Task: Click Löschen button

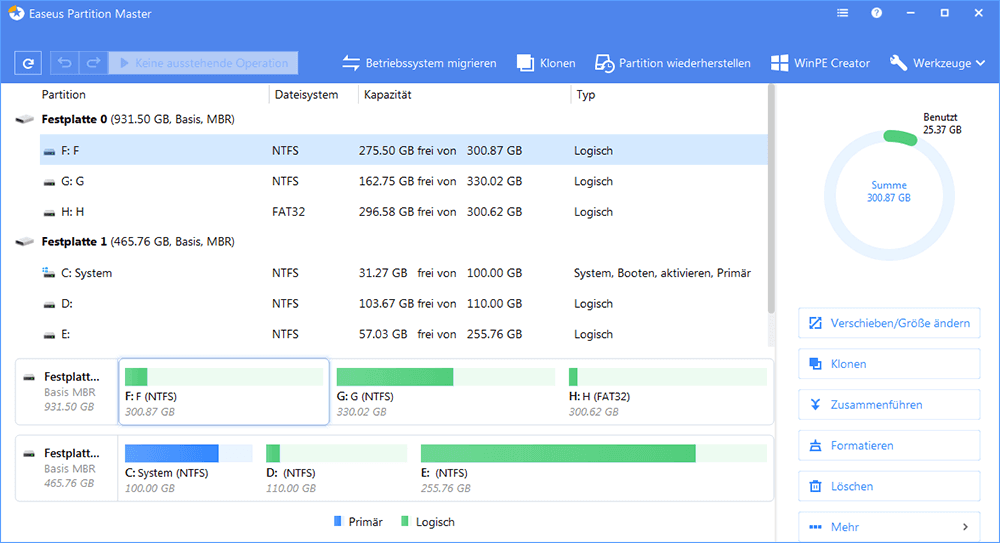Action: pyautogui.click(x=889, y=486)
